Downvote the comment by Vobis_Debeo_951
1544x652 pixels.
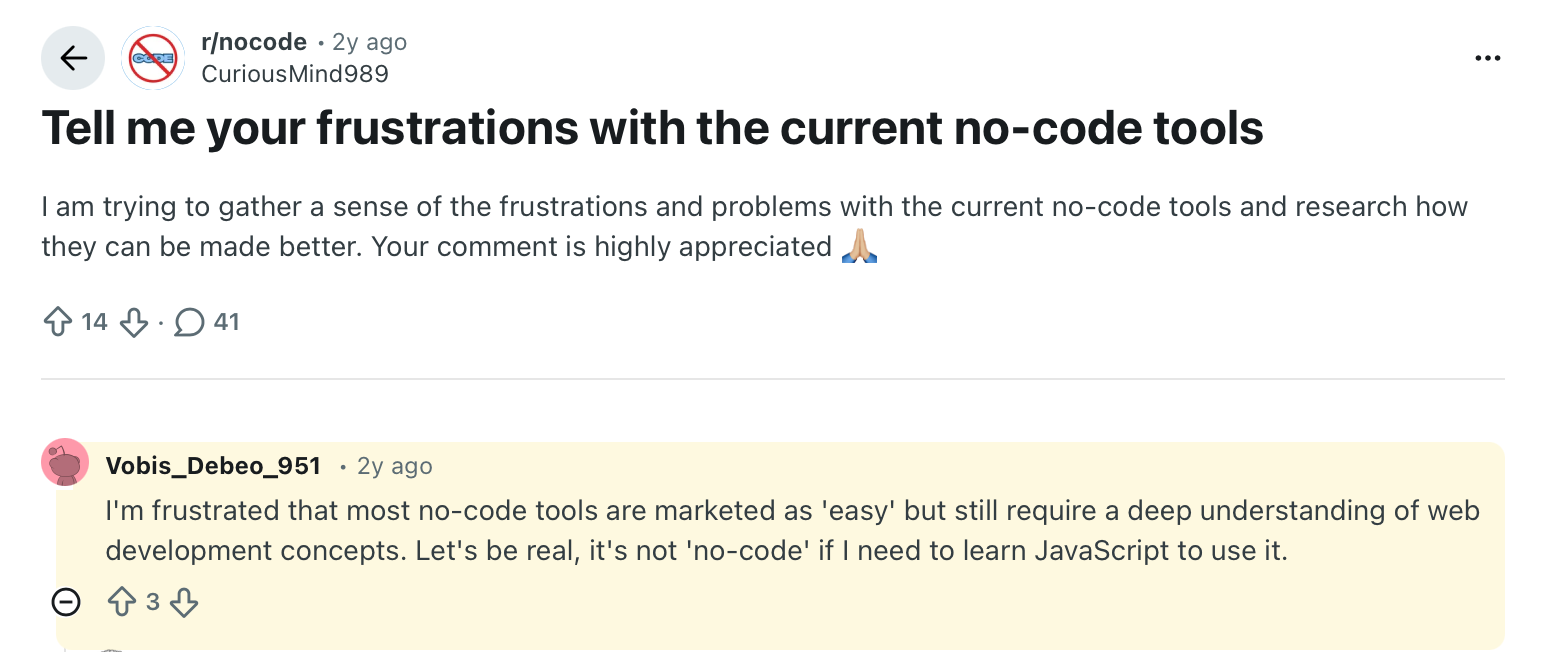(184, 602)
